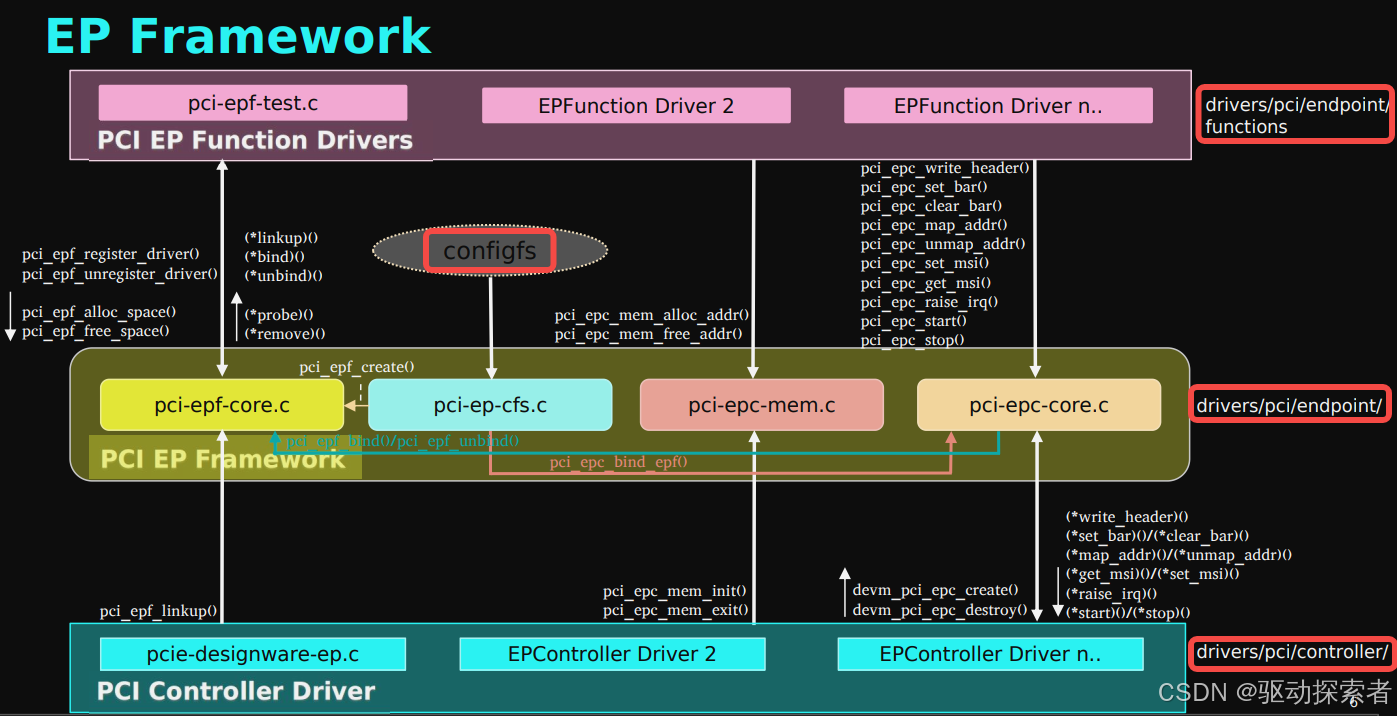
Task: Click the PCI EP Function Drivers label
Action: point(255,140)
